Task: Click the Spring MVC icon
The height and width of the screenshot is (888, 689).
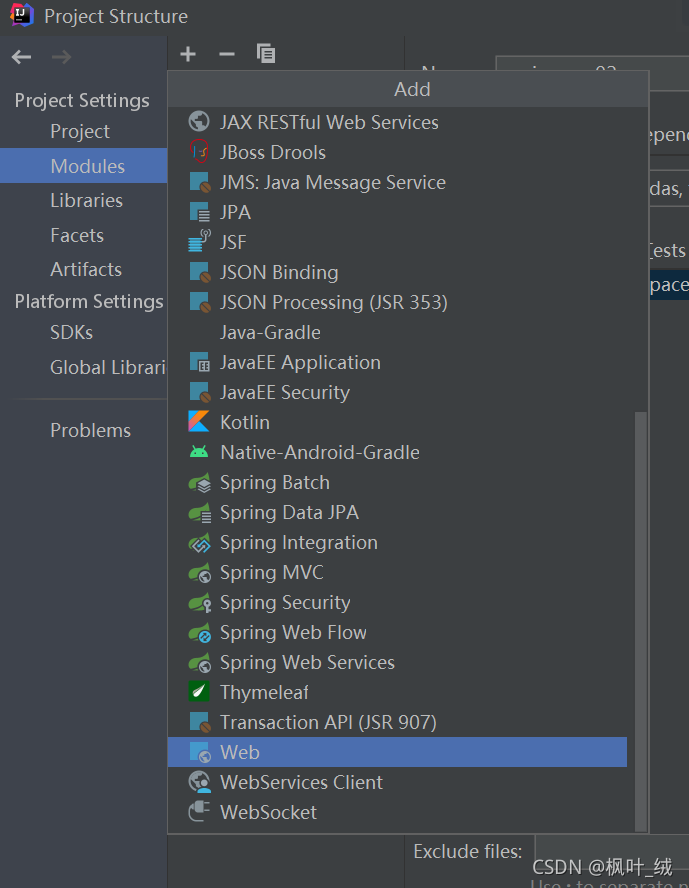Action: [x=199, y=572]
